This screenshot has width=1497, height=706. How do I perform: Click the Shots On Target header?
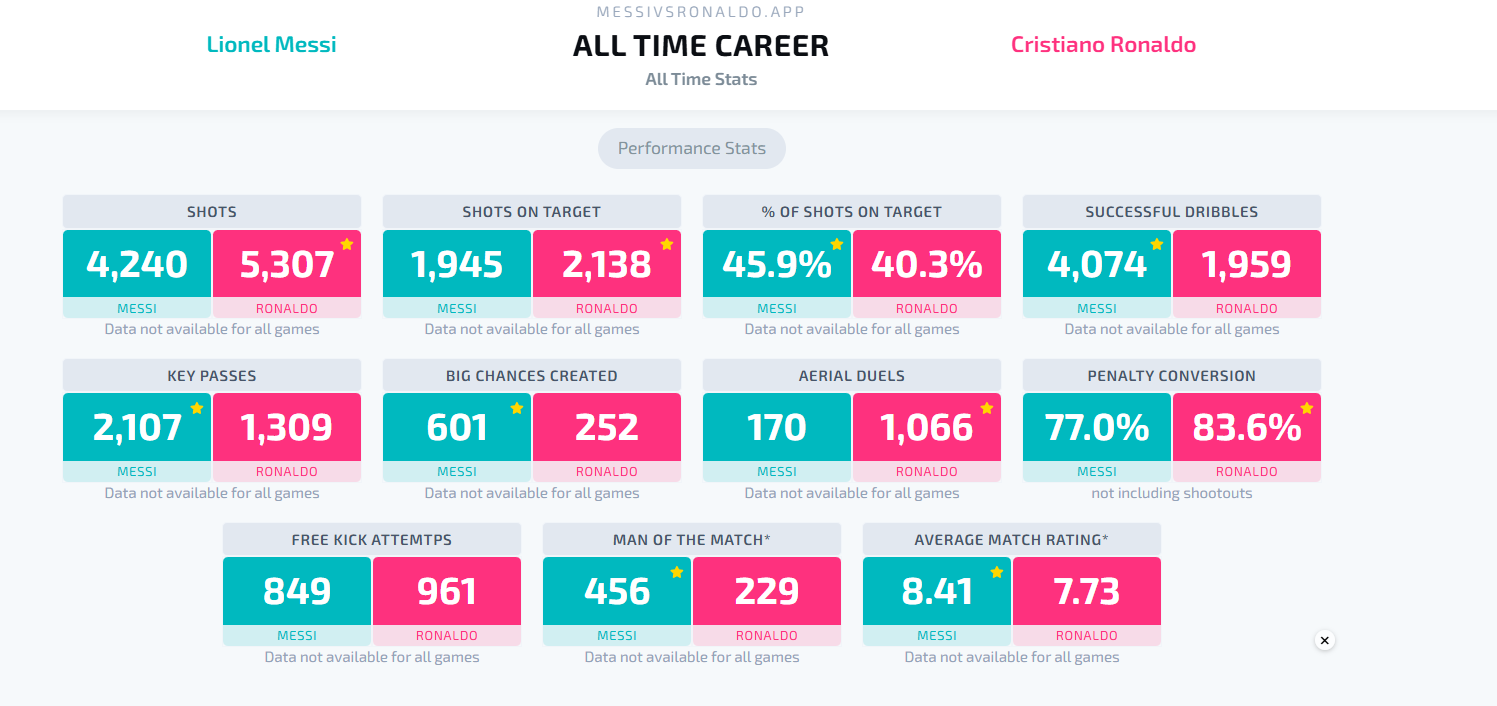coord(532,212)
